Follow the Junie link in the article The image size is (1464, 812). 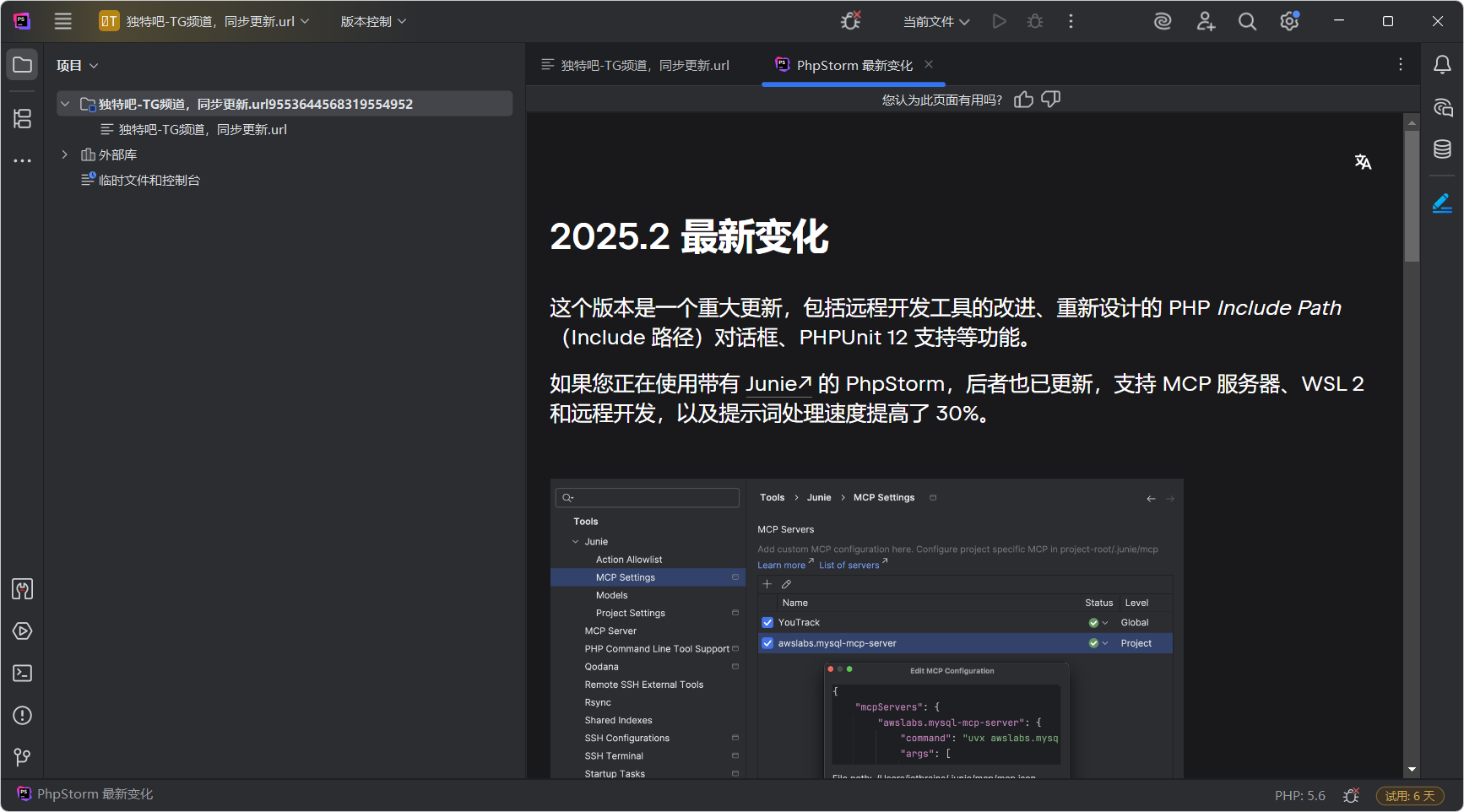pos(778,384)
